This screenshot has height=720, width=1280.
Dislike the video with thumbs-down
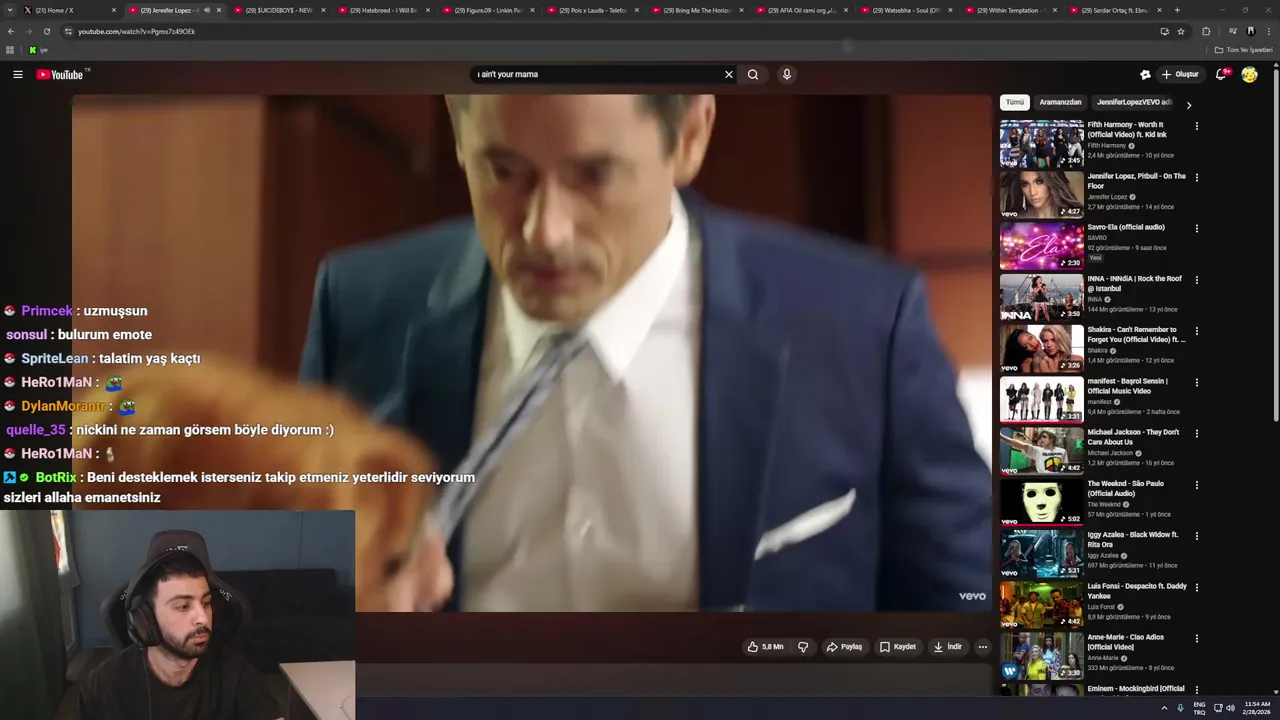803,647
